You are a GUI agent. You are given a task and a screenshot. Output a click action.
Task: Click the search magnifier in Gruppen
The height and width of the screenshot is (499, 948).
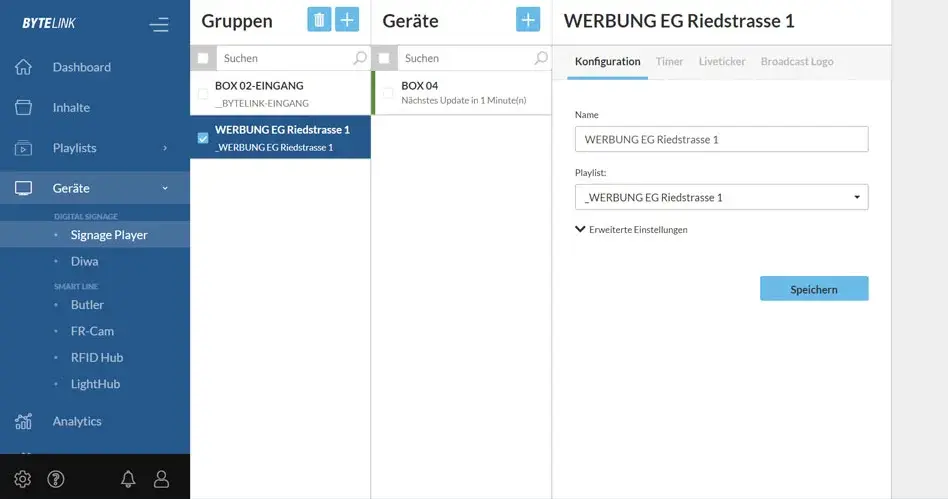(360, 58)
